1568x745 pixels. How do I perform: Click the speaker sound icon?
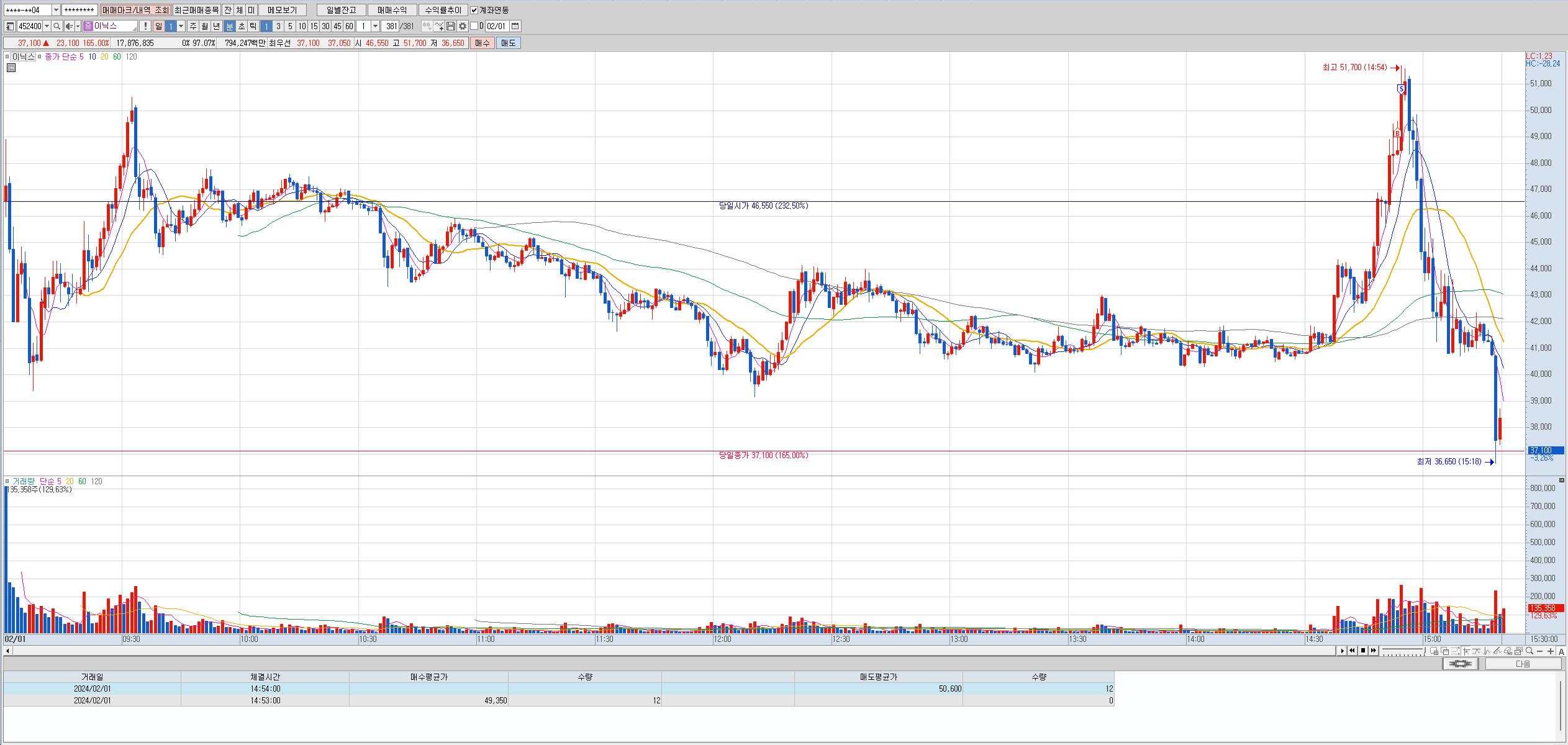point(70,26)
